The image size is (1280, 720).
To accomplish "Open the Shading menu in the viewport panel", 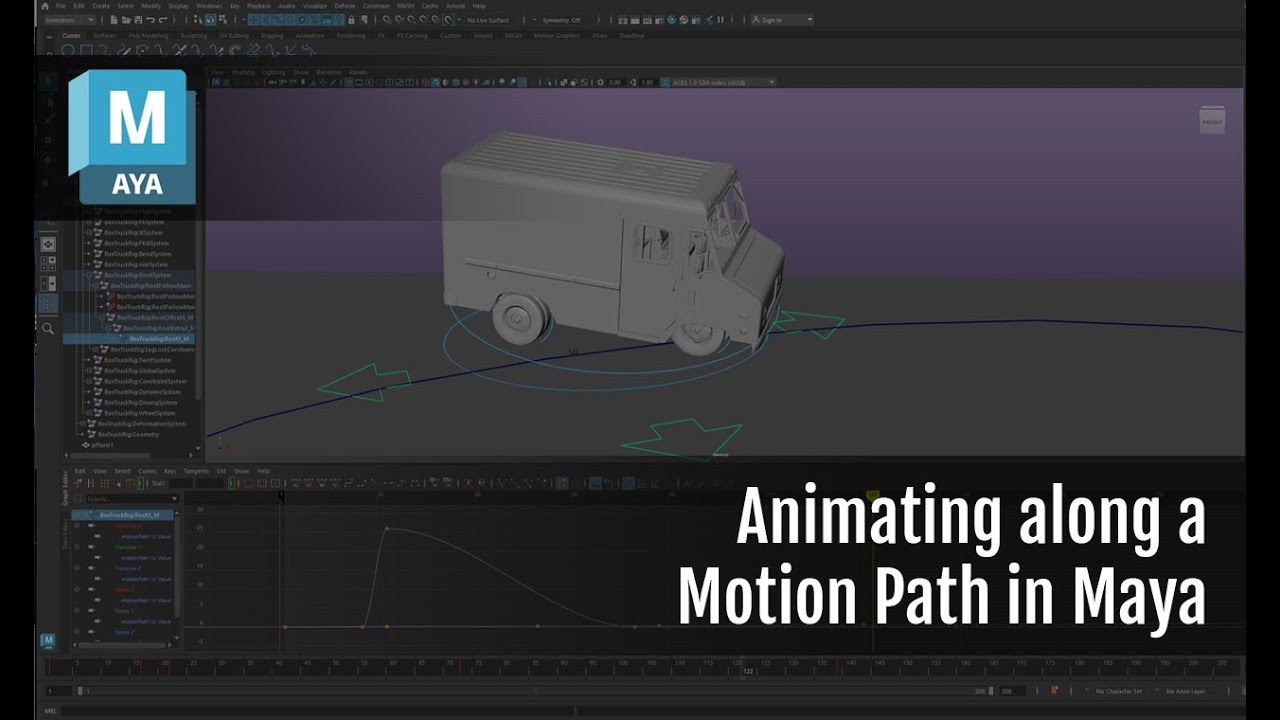I will pyautogui.click(x=243, y=72).
